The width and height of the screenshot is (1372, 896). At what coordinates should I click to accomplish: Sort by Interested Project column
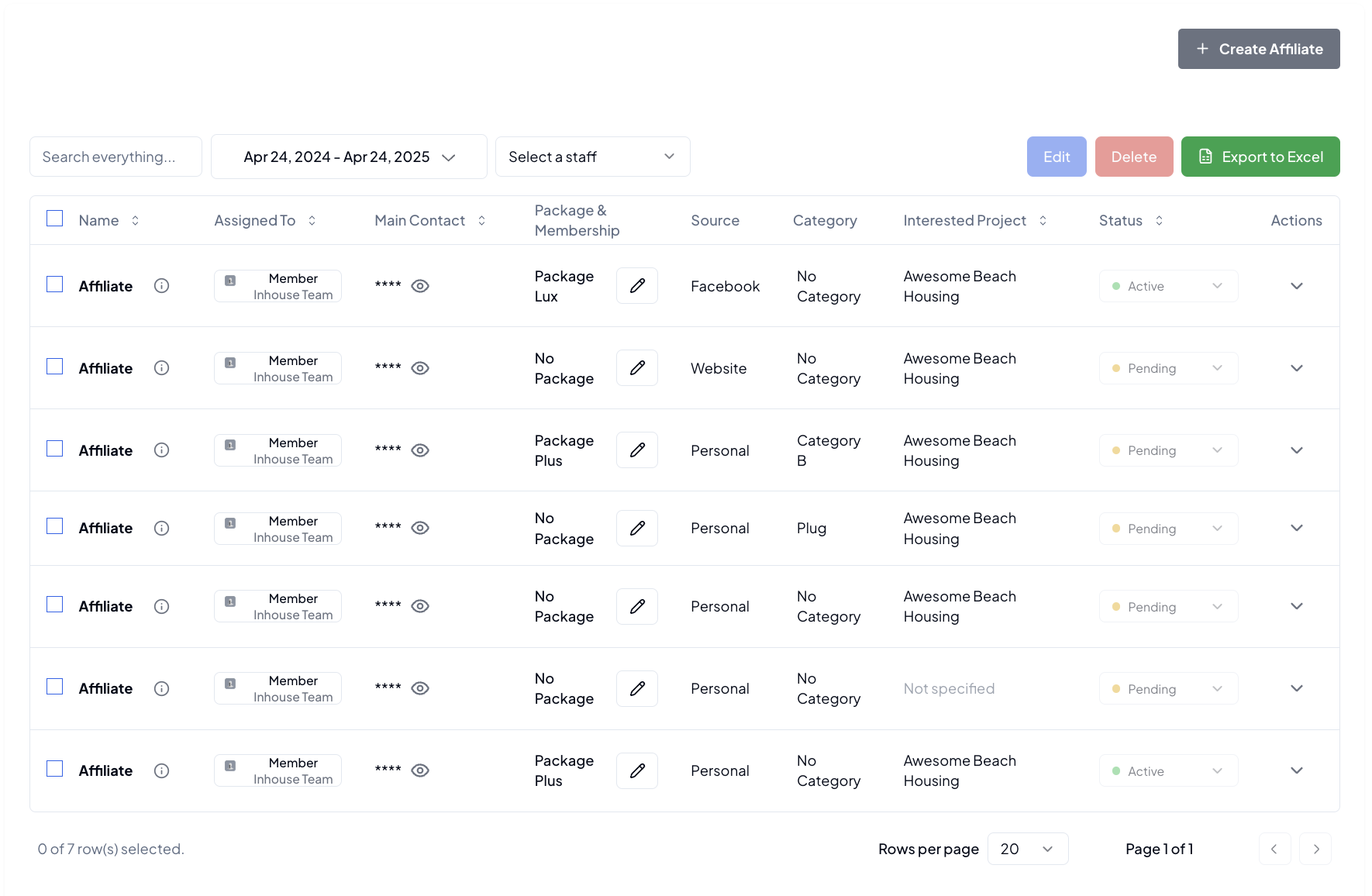1043,221
